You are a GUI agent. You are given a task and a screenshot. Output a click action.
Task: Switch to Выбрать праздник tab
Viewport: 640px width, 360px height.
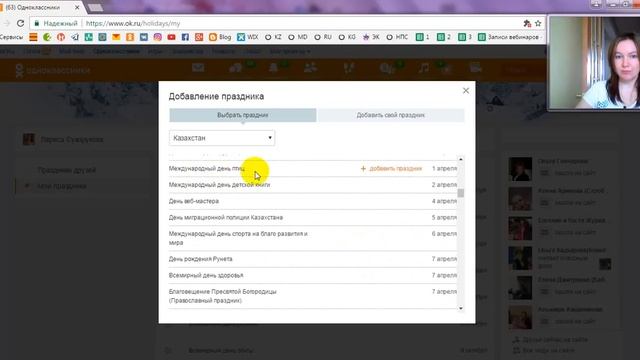pyautogui.click(x=242, y=115)
